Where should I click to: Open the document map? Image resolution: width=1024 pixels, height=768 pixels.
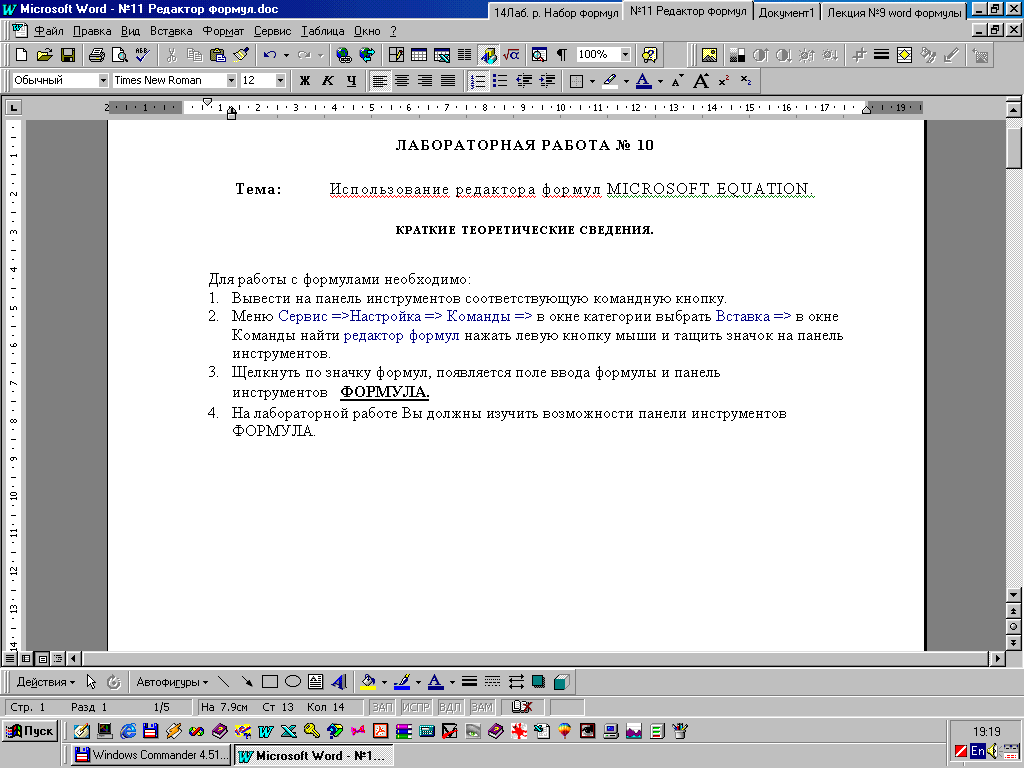[x=539, y=55]
